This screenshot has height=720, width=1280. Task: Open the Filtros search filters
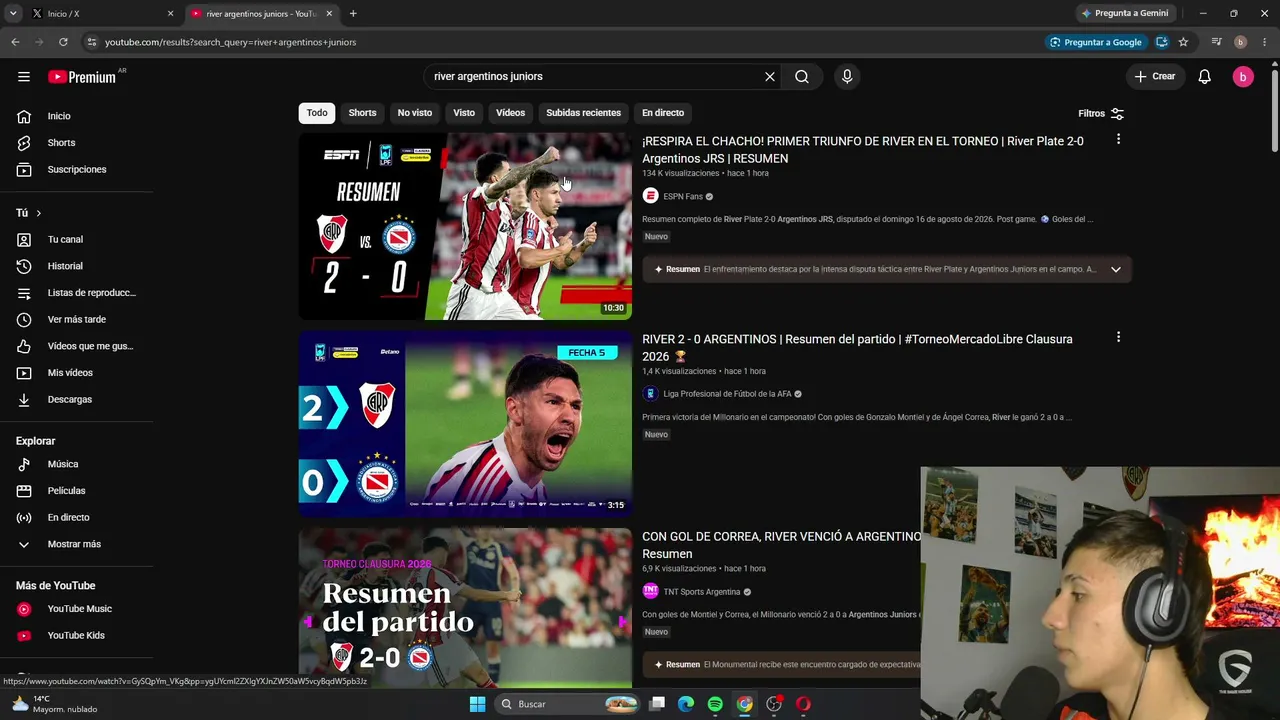click(1101, 114)
